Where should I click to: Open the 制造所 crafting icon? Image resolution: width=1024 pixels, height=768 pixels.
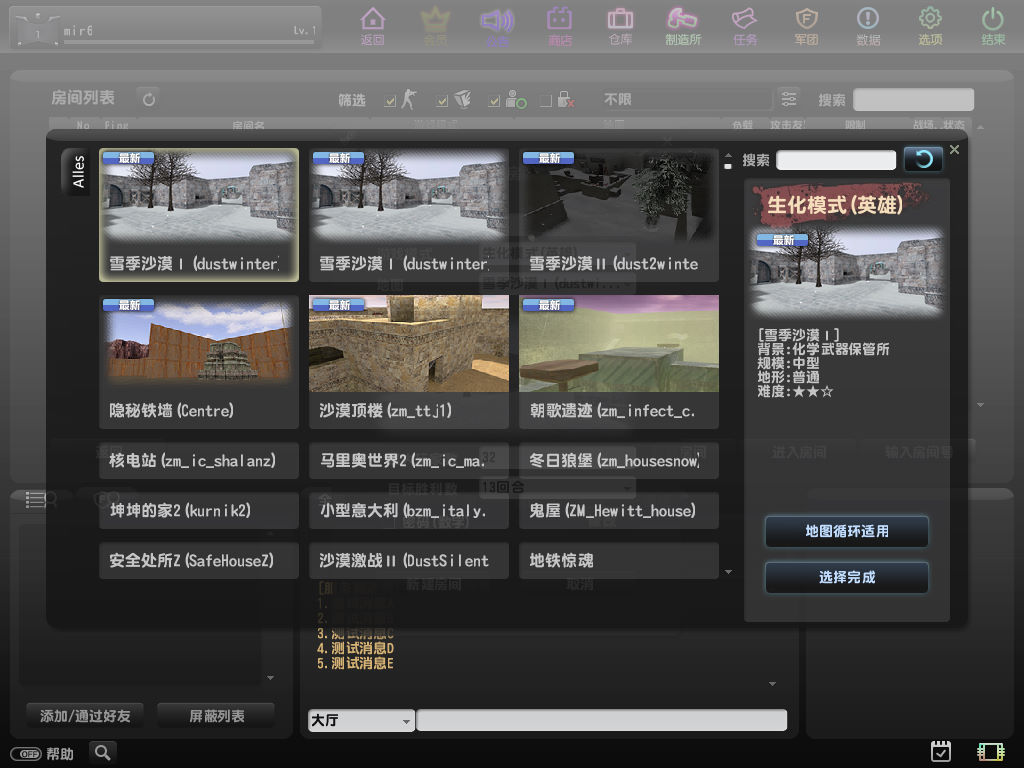tap(683, 26)
